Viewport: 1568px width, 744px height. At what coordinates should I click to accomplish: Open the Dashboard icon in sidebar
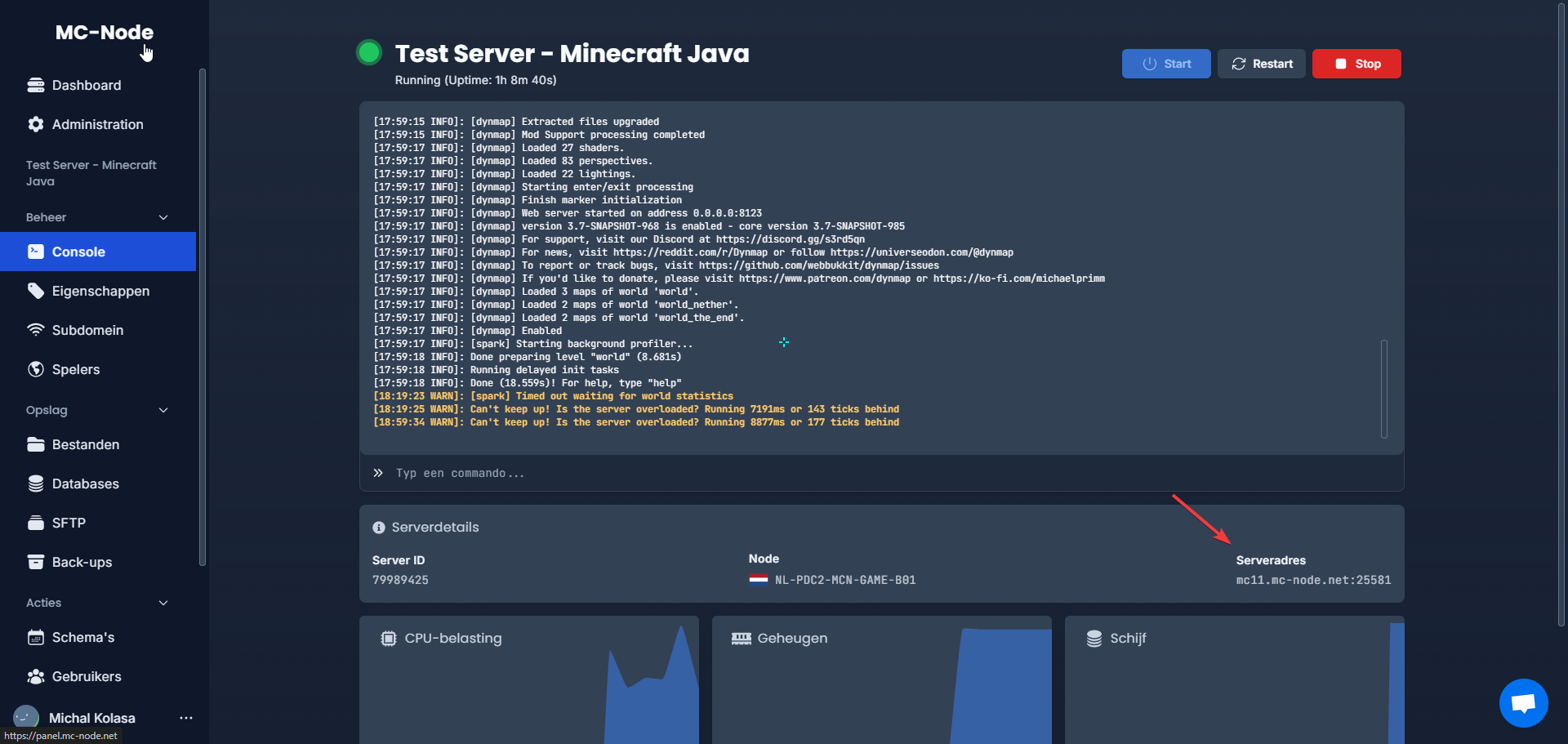click(x=36, y=85)
